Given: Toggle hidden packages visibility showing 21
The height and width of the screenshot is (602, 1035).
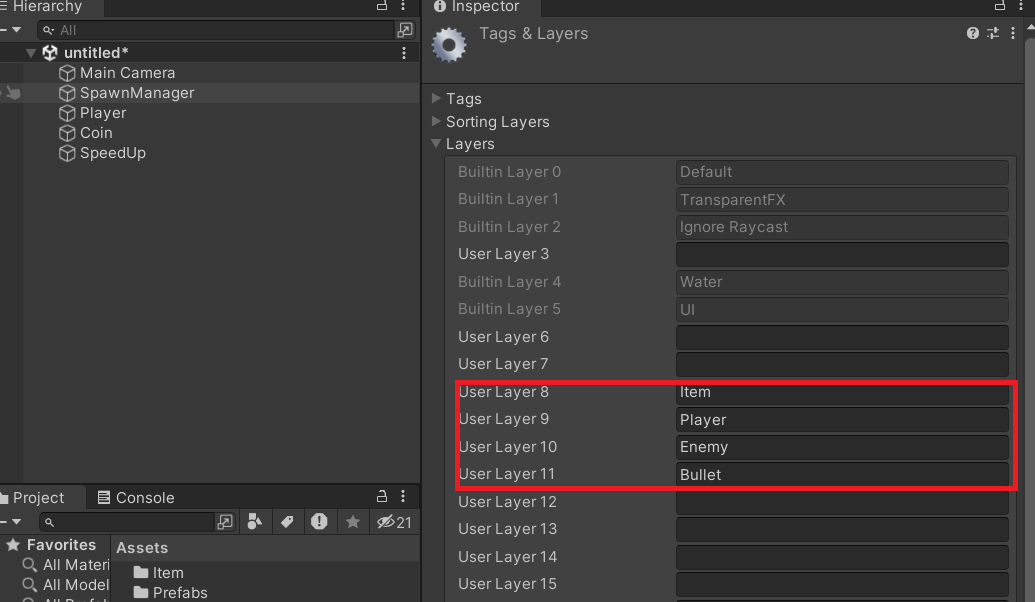Looking at the screenshot, I should pos(394,523).
